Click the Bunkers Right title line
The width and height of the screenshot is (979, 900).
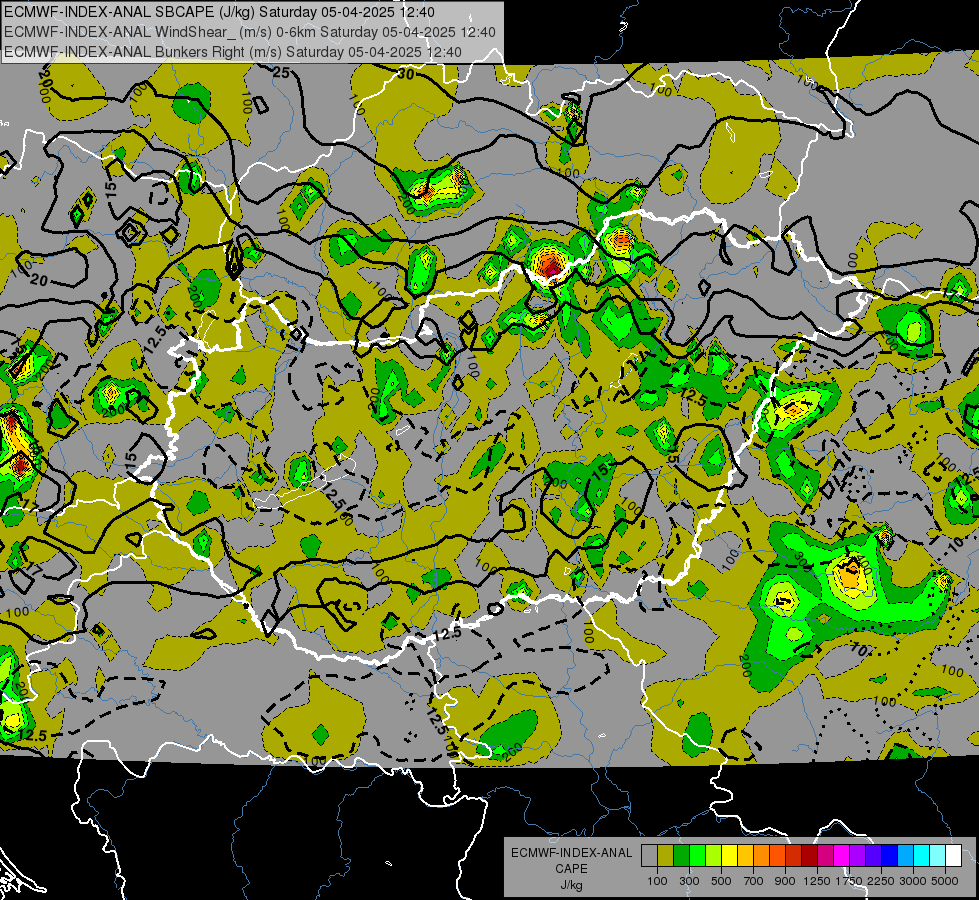click(233, 52)
